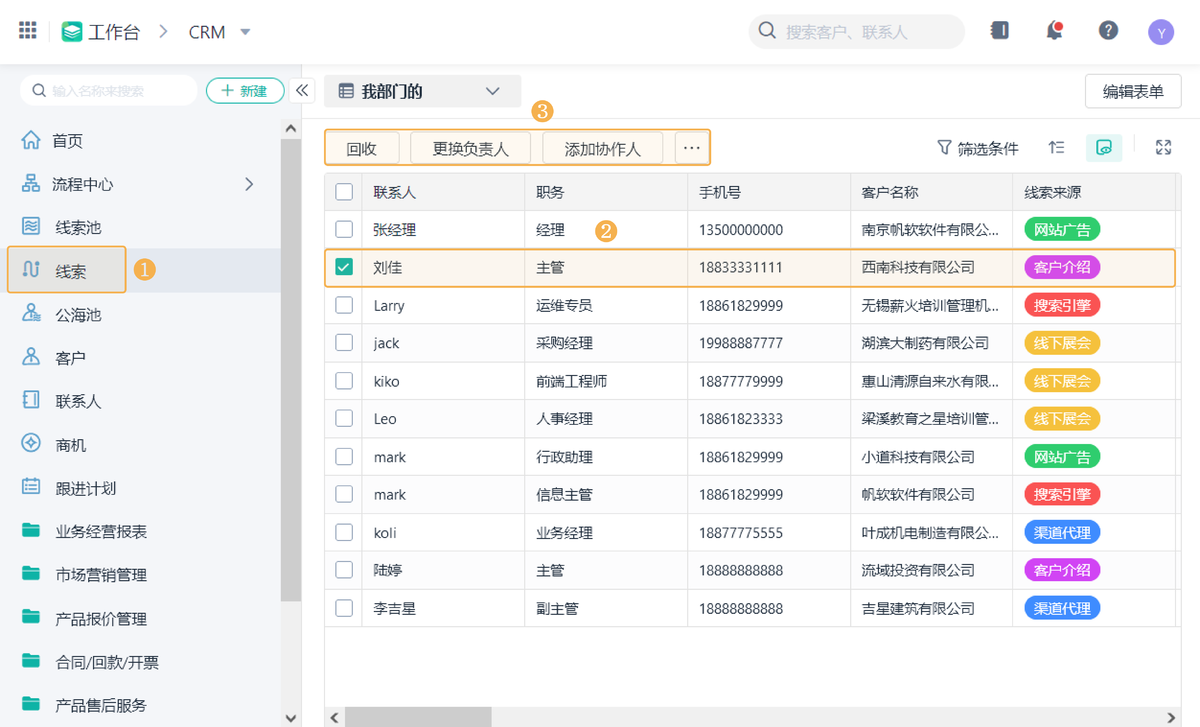Expand the 流程中心 submenu arrow

pyautogui.click(x=250, y=184)
